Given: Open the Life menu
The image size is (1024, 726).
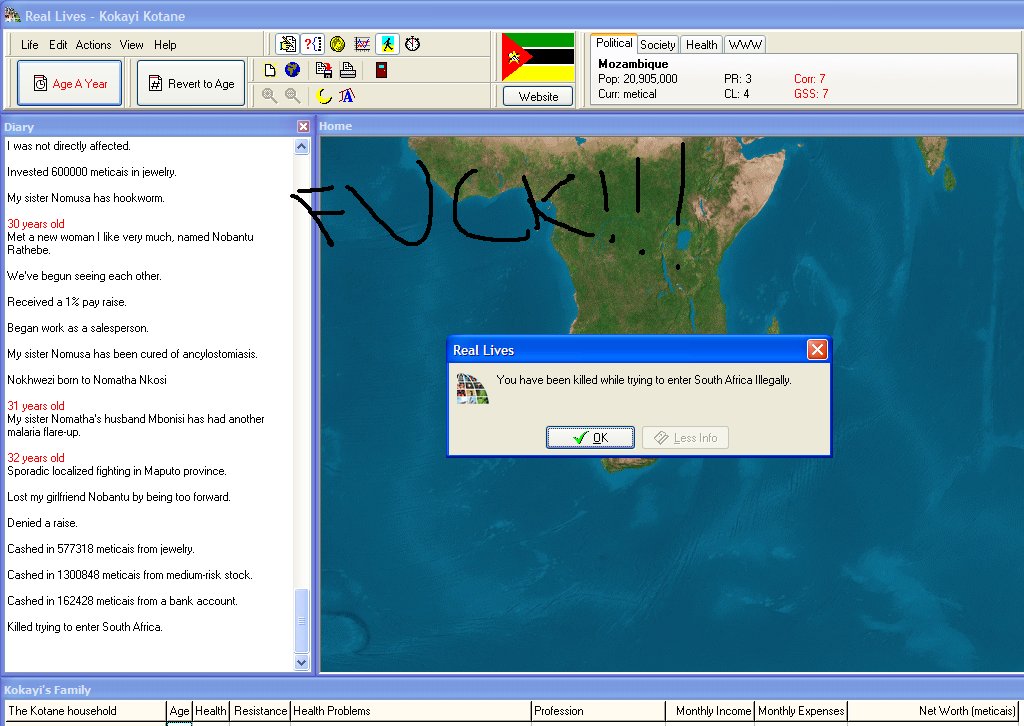Looking at the screenshot, I should 29,44.
